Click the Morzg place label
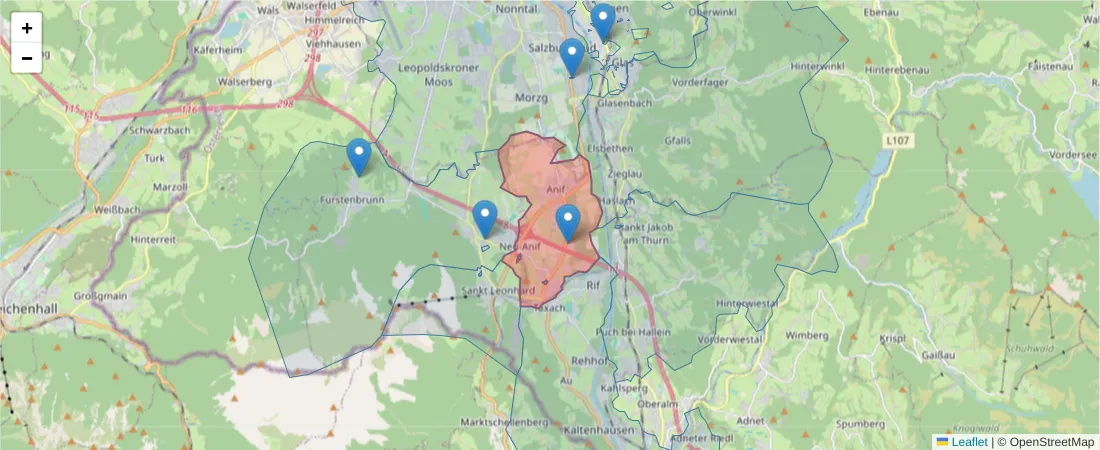The width and height of the screenshot is (1100, 450). (x=531, y=98)
